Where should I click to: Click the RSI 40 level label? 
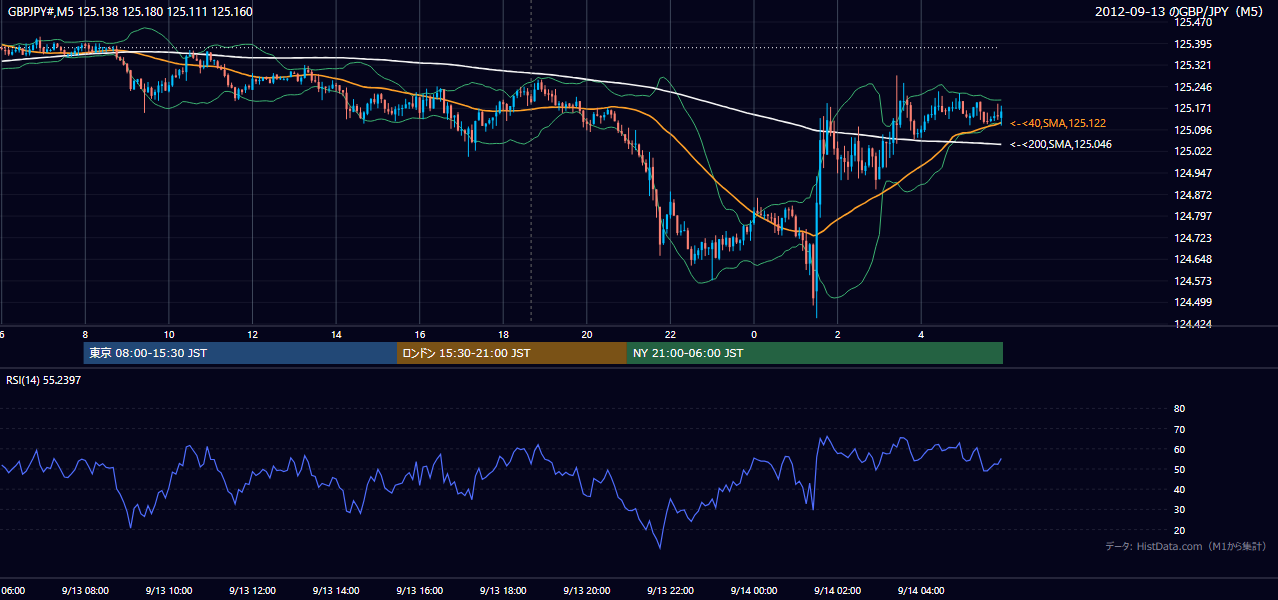pyautogui.click(x=1179, y=489)
